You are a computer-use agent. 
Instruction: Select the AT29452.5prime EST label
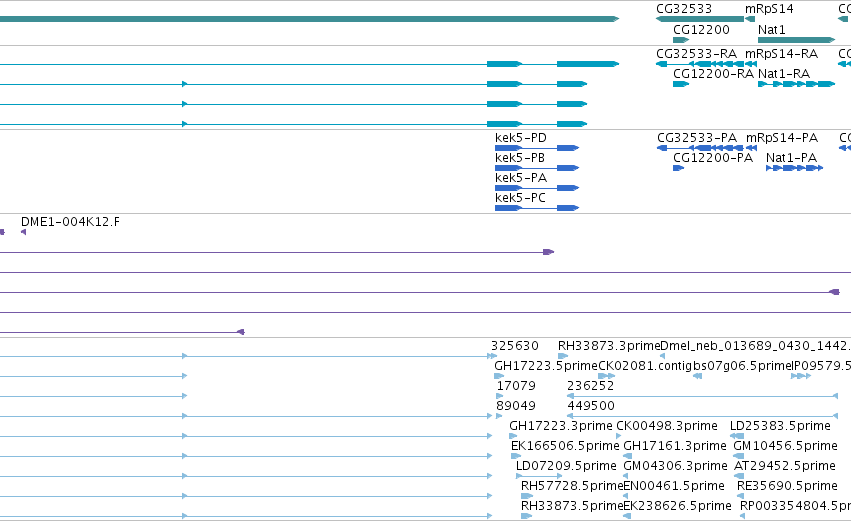point(784,467)
